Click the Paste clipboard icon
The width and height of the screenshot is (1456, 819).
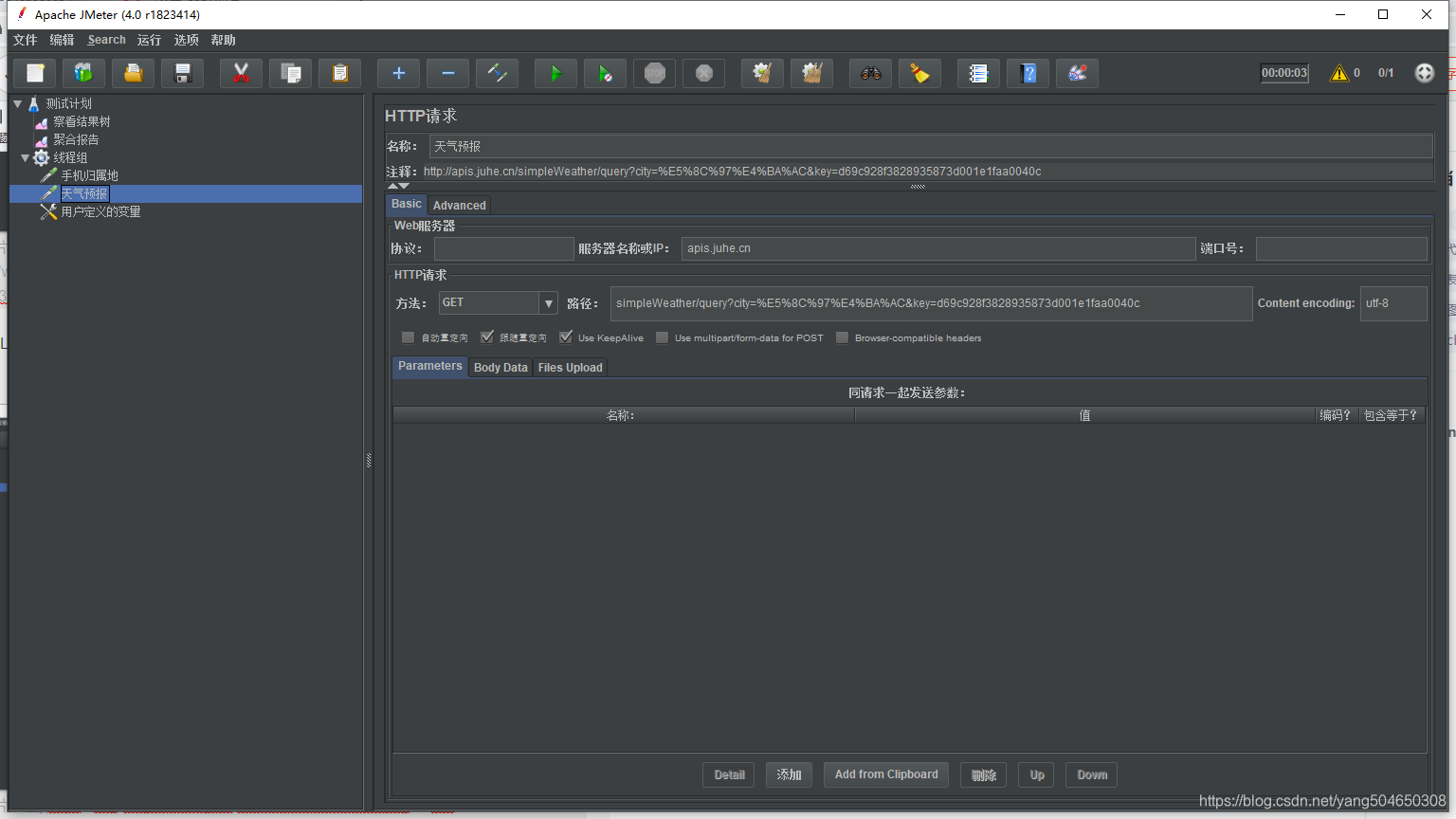(340, 73)
